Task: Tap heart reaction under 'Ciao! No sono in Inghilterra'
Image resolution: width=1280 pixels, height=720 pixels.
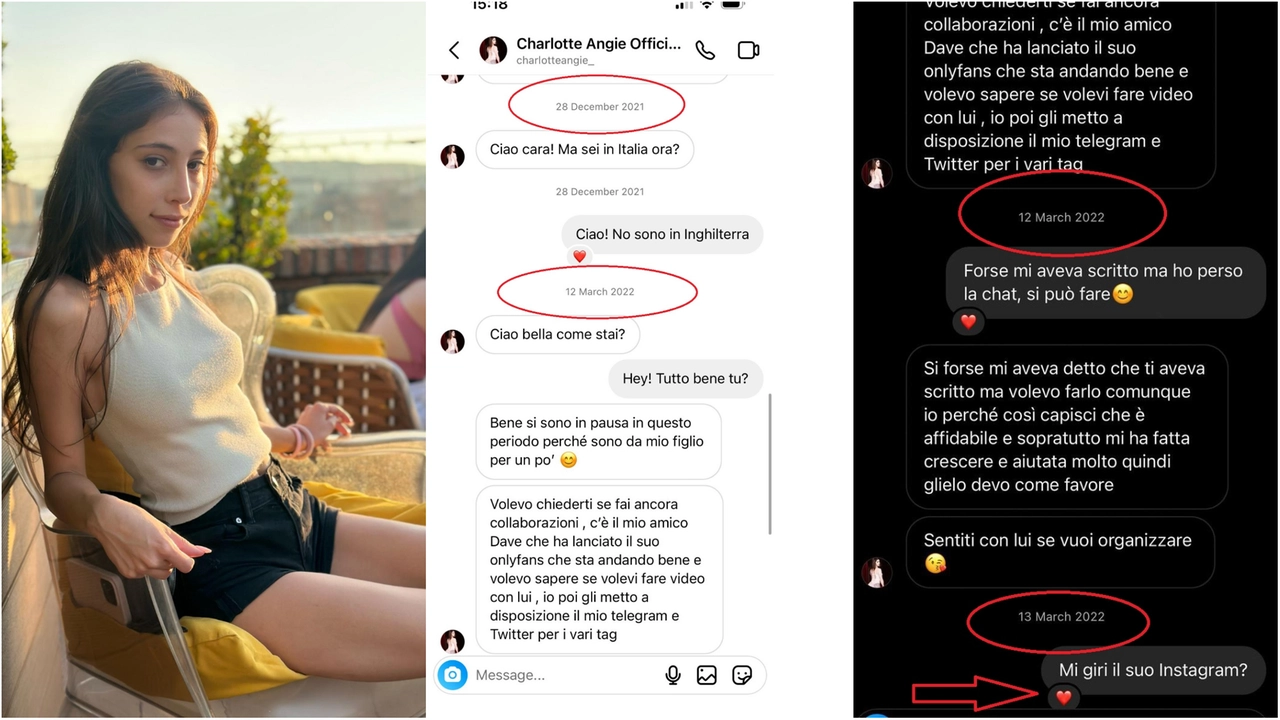Action: [x=580, y=257]
